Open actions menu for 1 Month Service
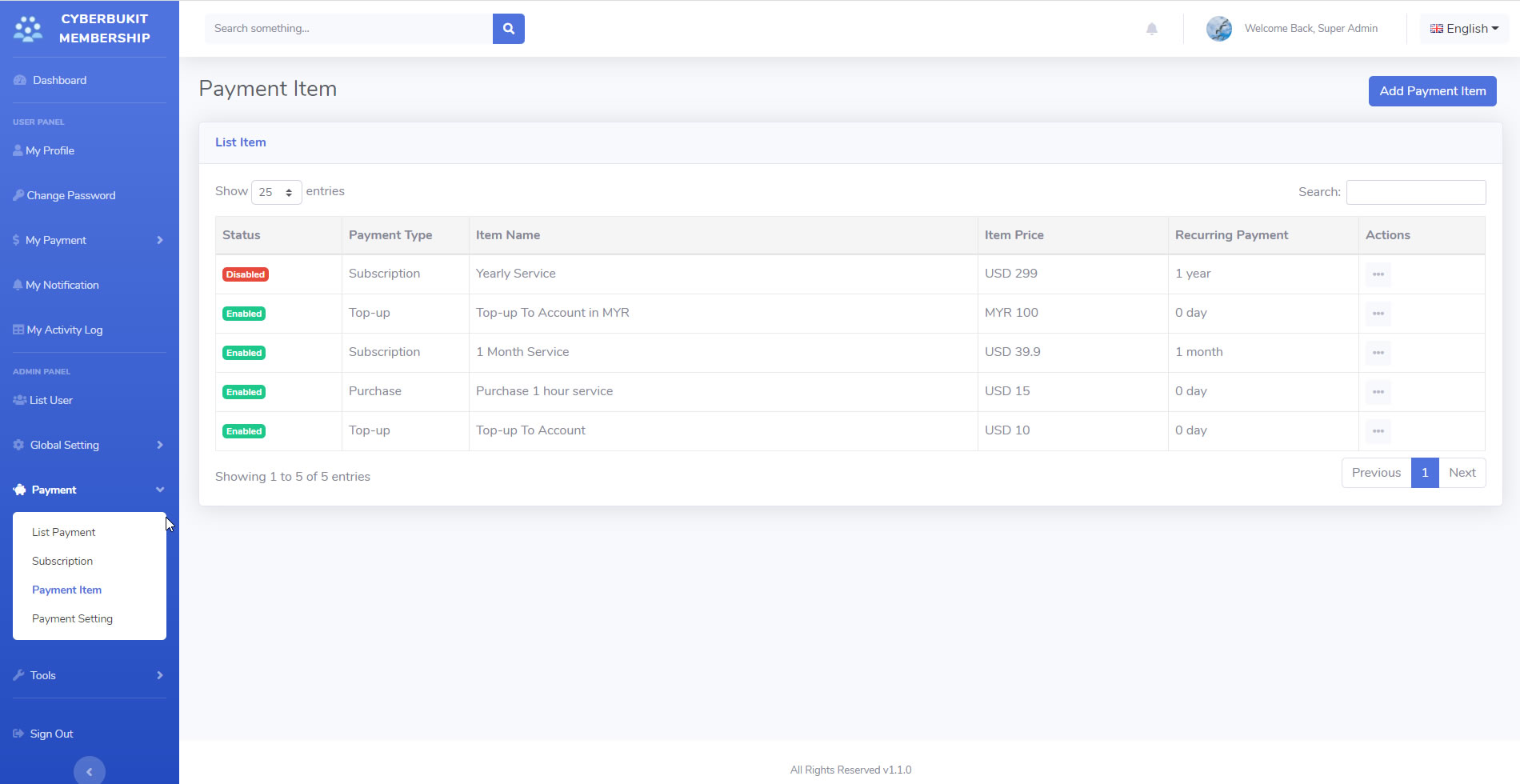This screenshot has width=1520, height=784. point(1378,353)
